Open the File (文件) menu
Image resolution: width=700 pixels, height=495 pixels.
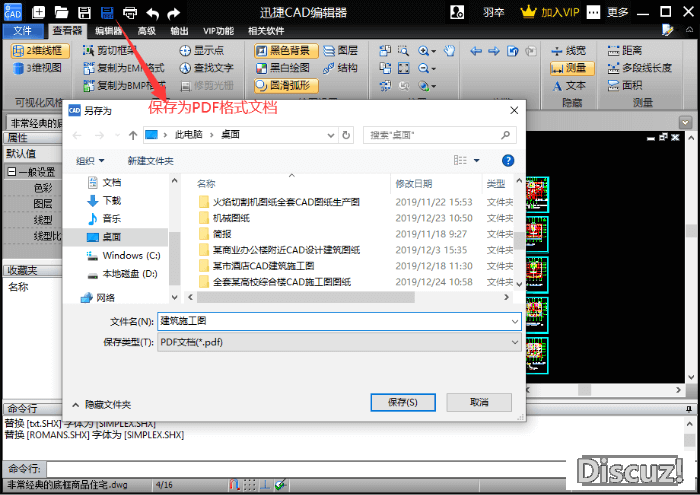(x=23, y=31)
